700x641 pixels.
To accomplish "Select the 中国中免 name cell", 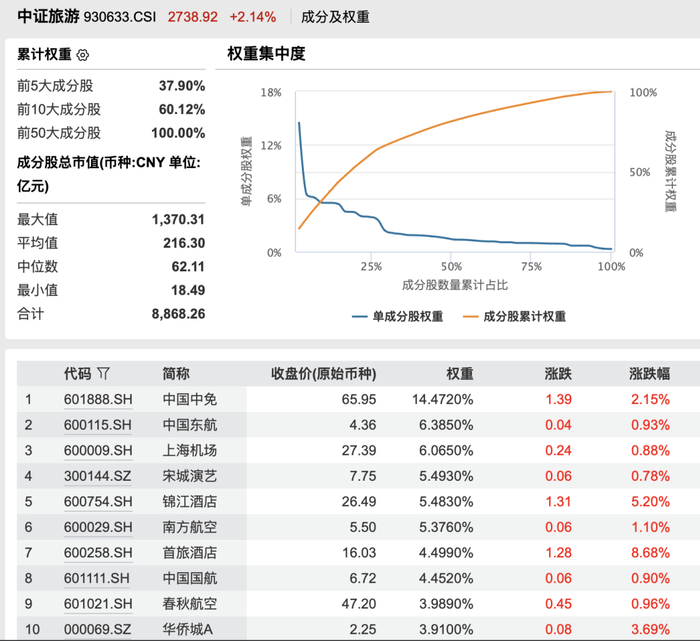I will click(x=190, y=399).
